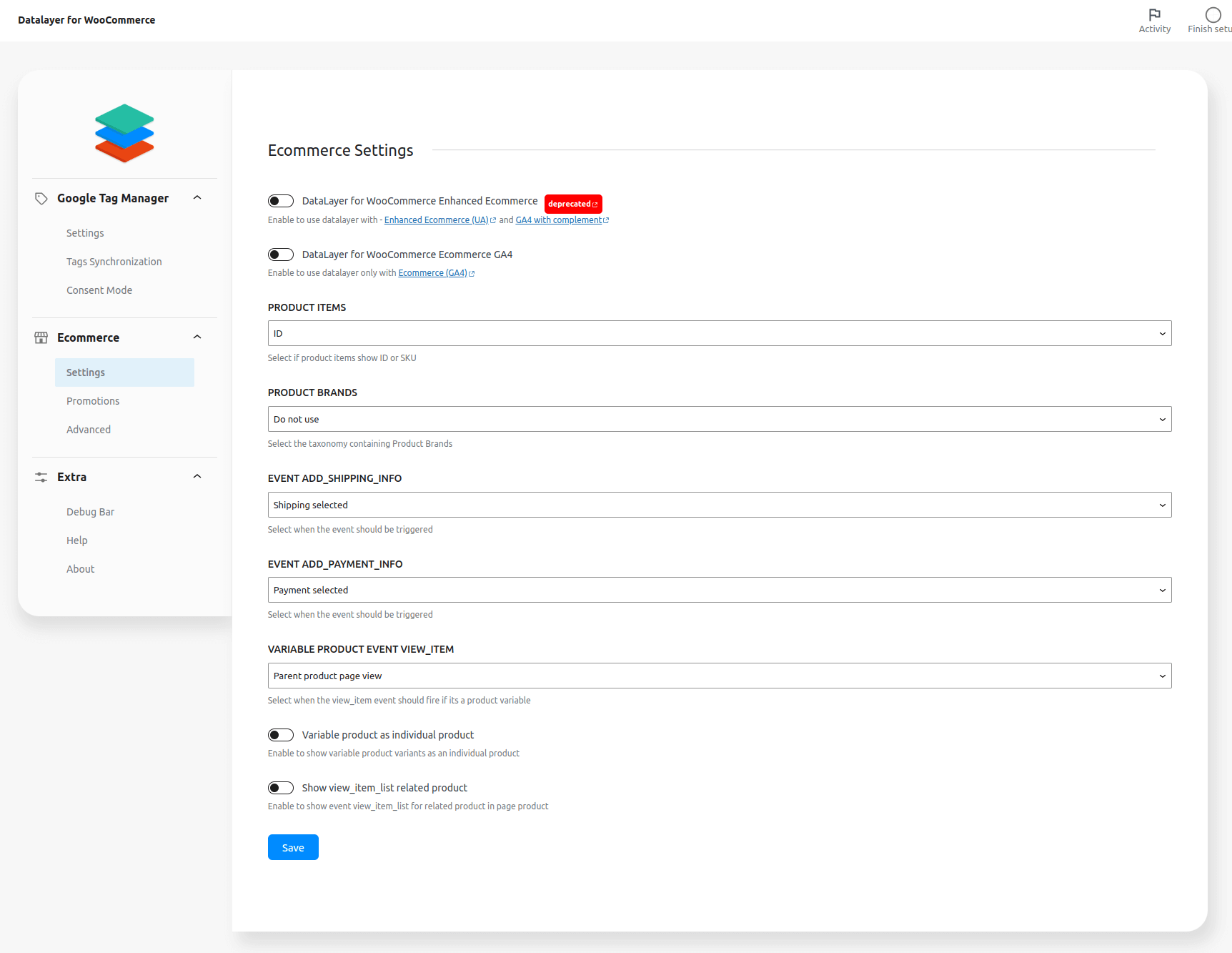Open the Consent Mode page
Image resolution: width=1232 pixels, height=953 pixels.
(x=99, y=290)
